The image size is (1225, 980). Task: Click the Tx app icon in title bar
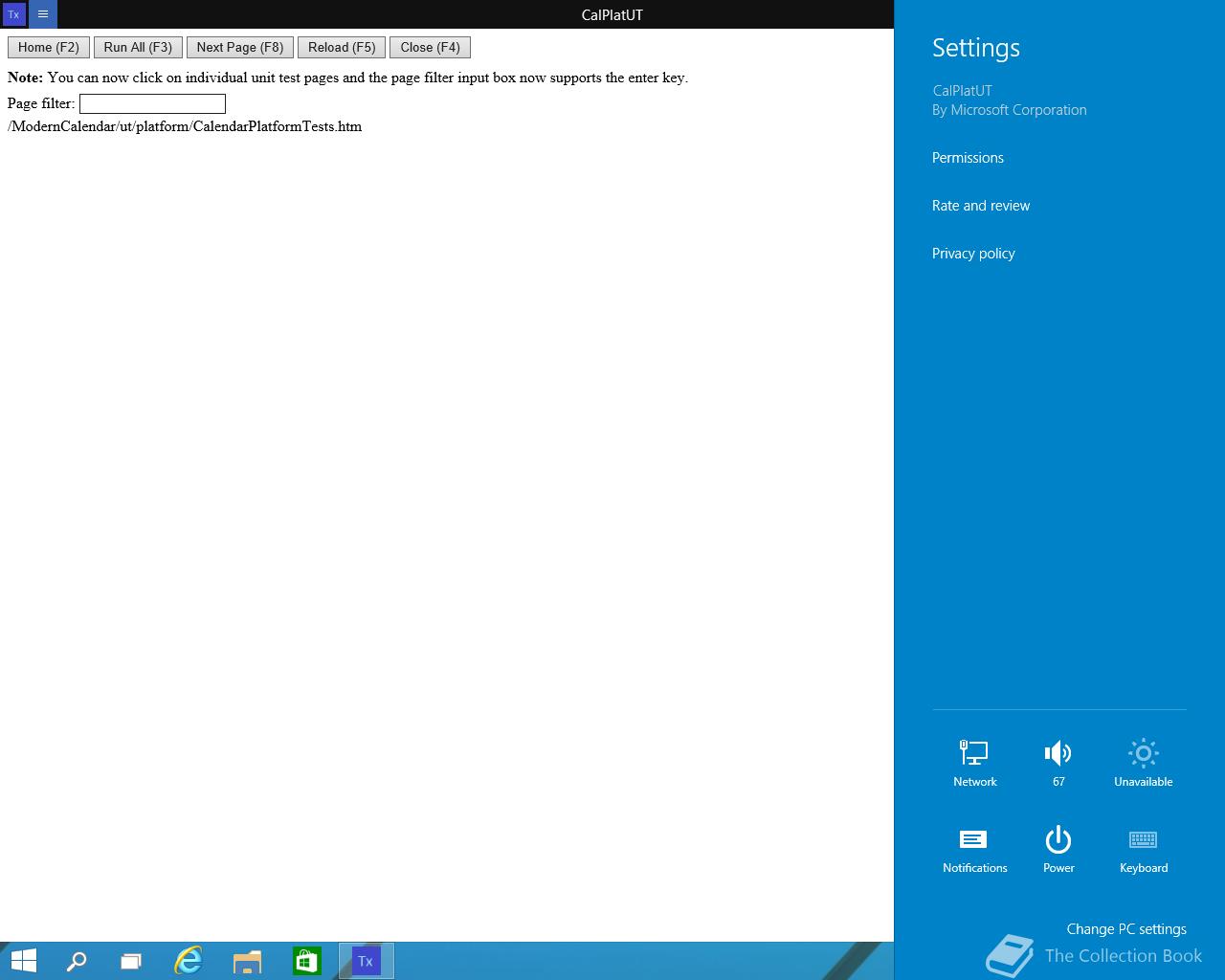point(13,14)
